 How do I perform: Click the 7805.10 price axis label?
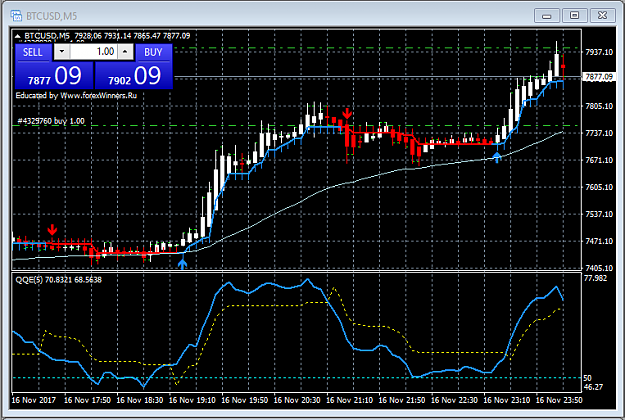pyautogui.click(x=599, y=106)
